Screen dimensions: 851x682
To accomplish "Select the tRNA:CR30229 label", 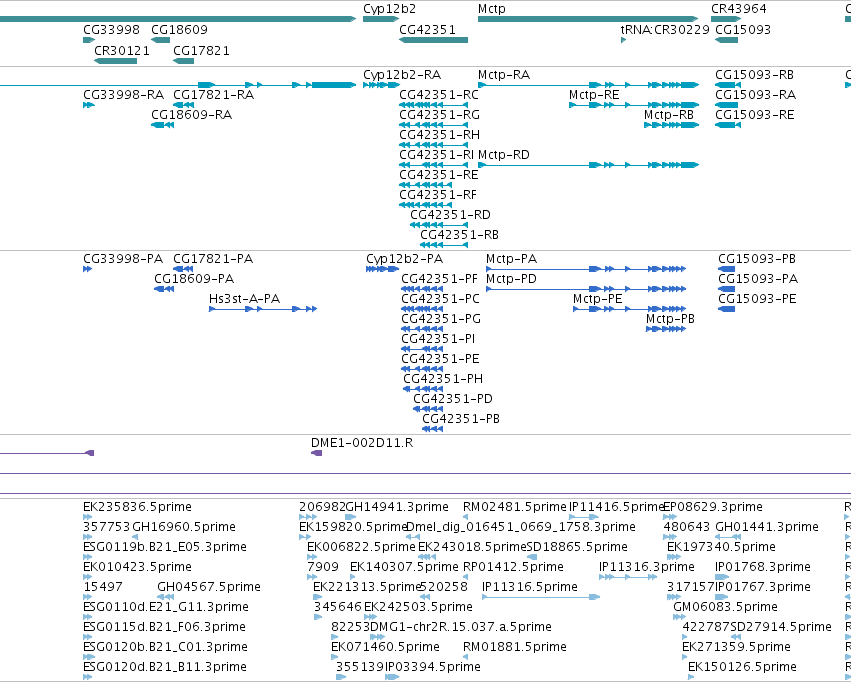I will [665, 29].
